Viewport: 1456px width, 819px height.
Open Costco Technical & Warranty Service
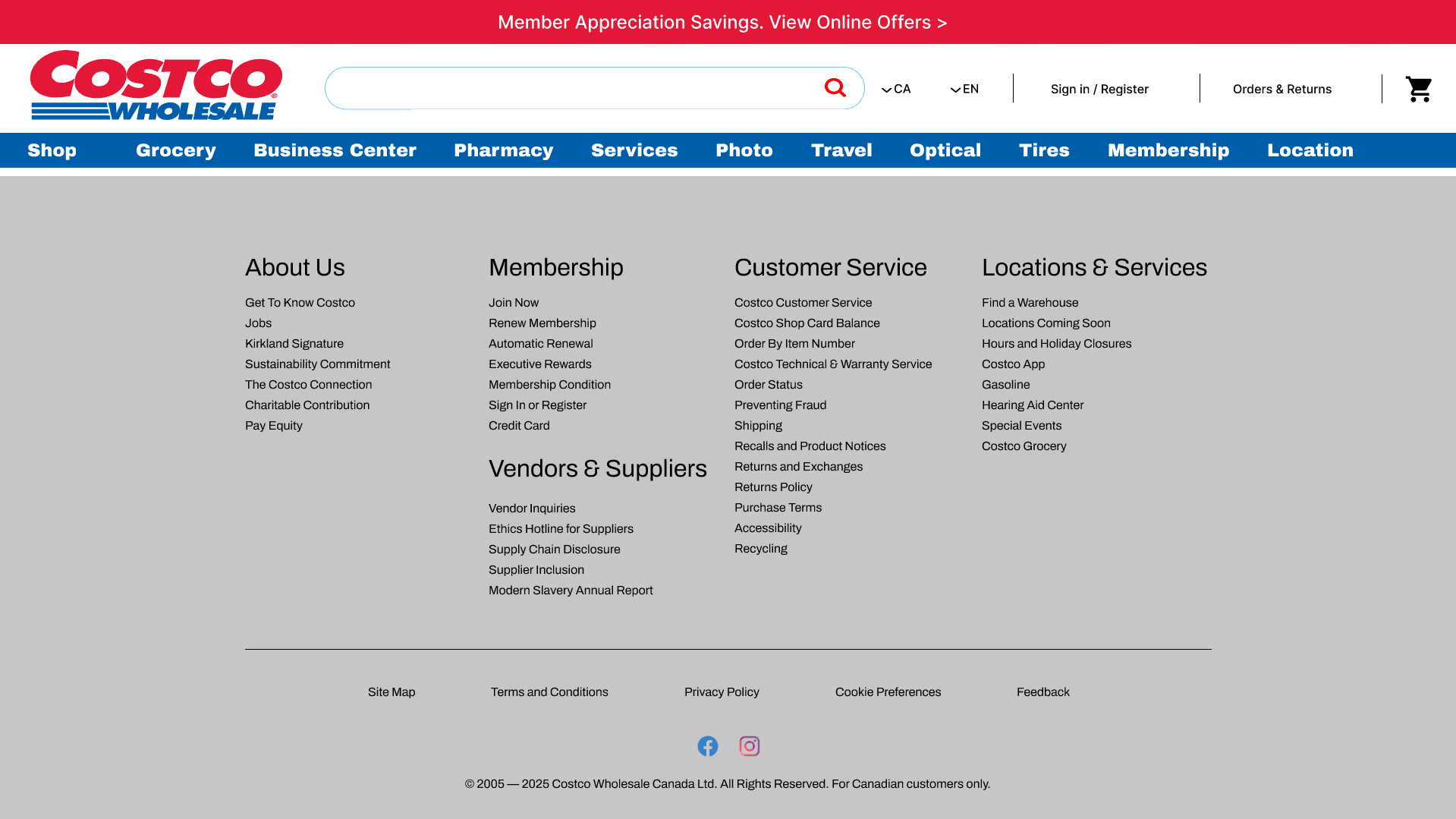[x=833, y=364]
